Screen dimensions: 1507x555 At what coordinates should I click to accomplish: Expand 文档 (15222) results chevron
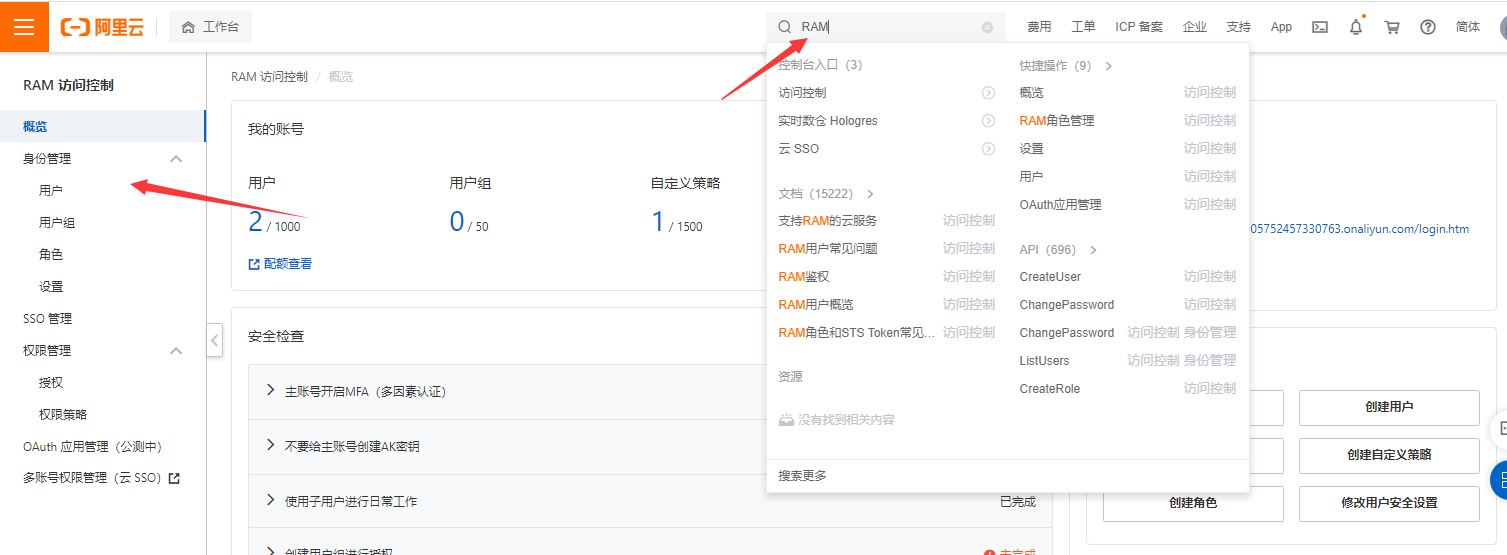tap(870, 194)
